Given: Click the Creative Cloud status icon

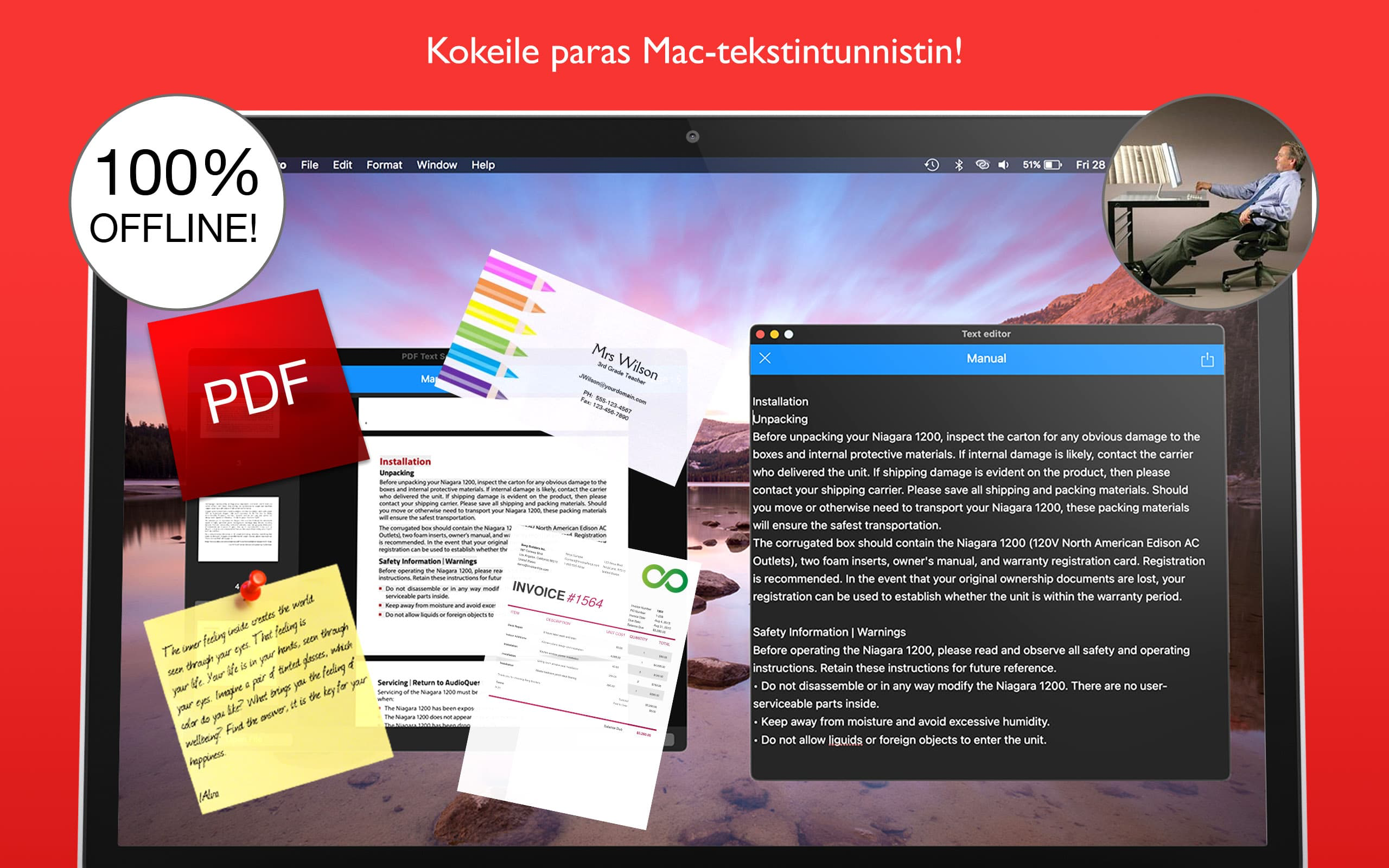Looking at the screenshot, I should (x=982, y=165).
